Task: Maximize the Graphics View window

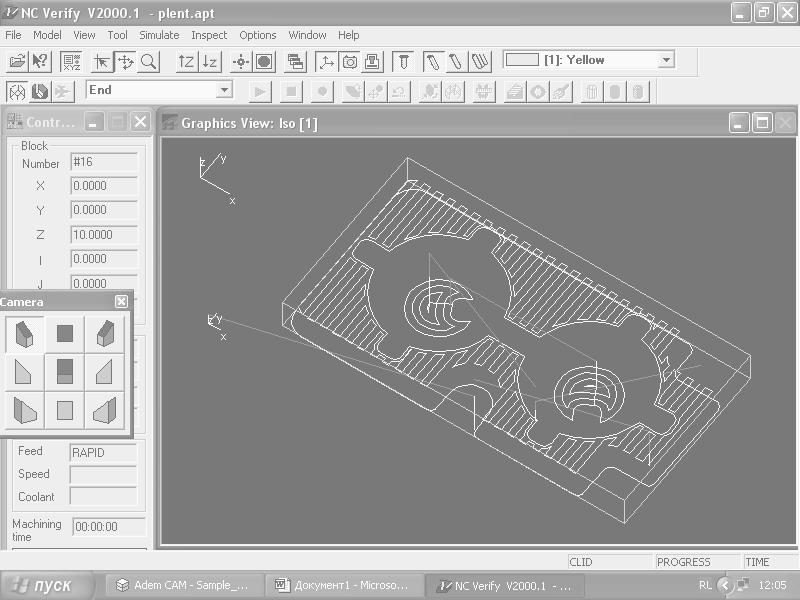Action: tap(762, 123)
